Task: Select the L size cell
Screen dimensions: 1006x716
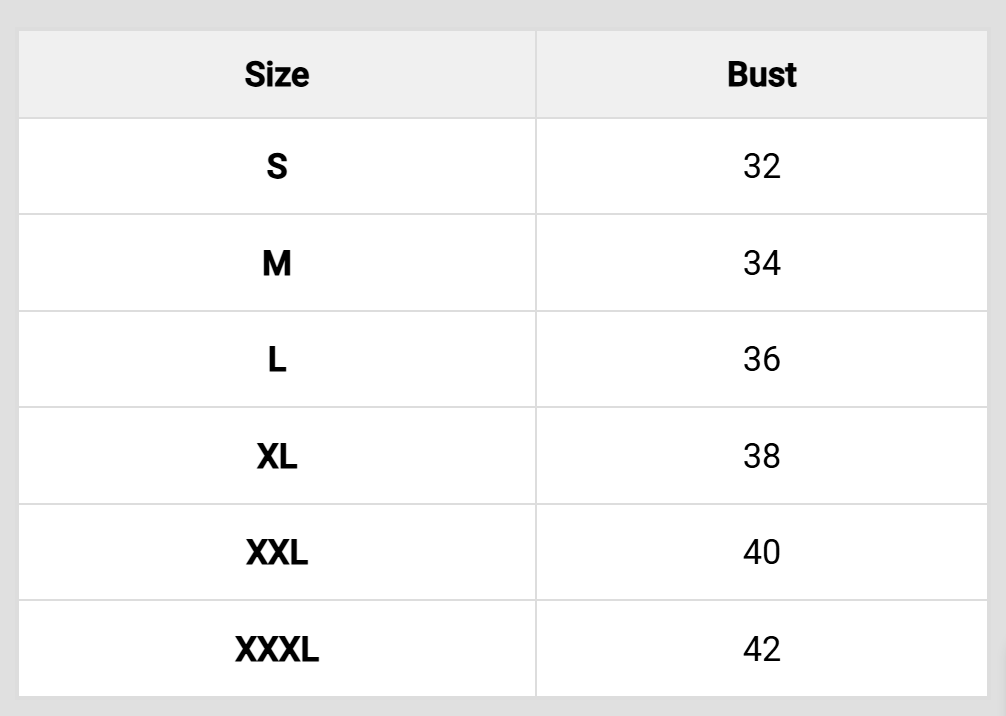Action: [277, 360]
